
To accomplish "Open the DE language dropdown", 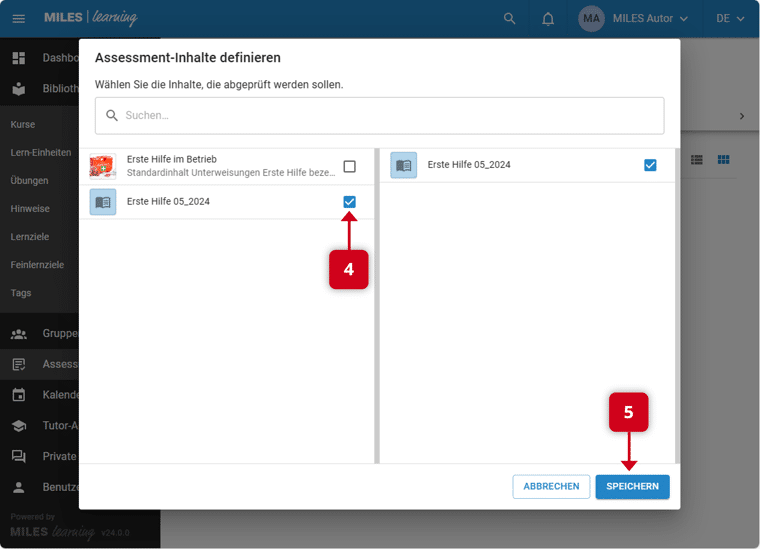I will (729, 19).
